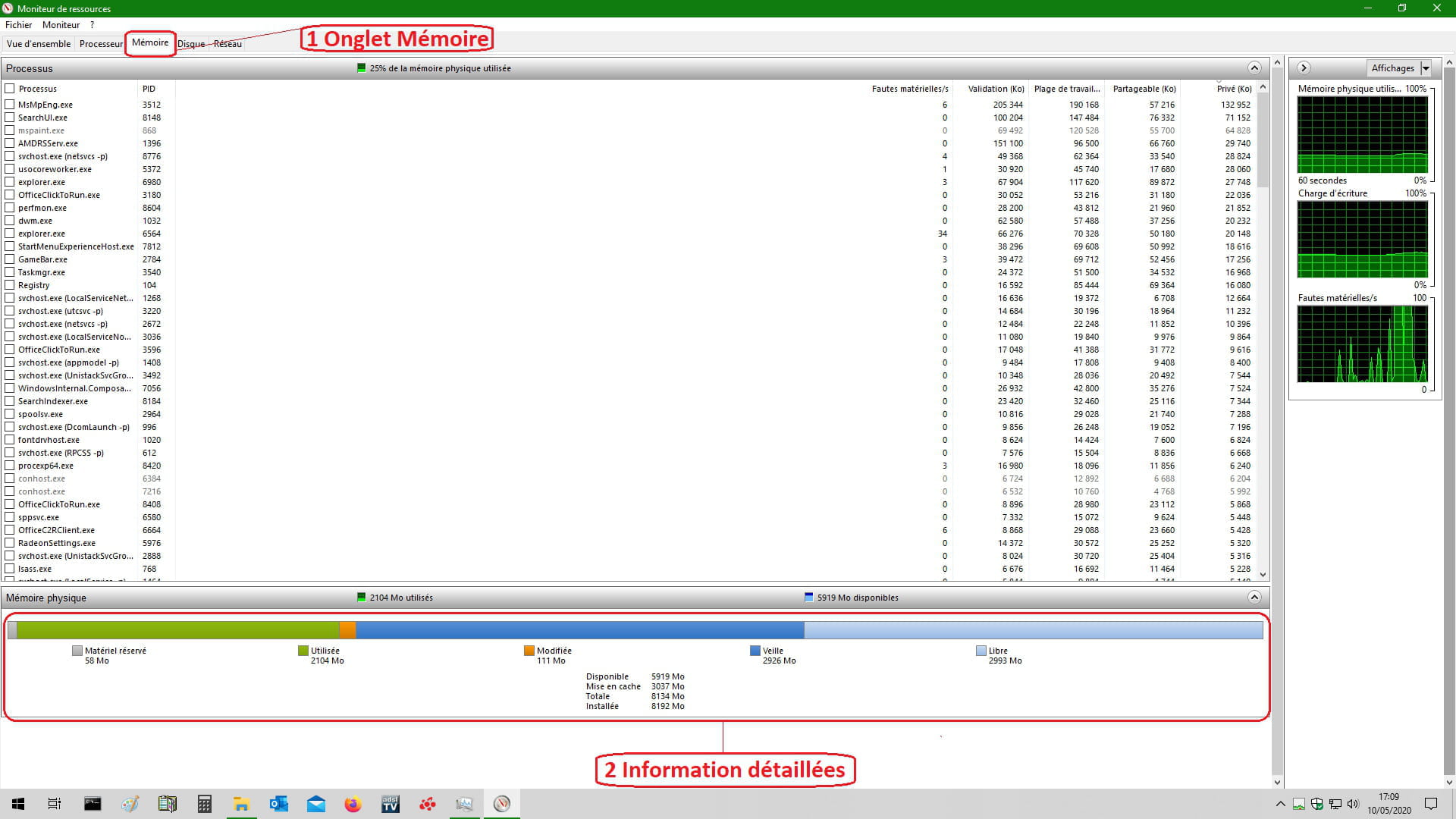
Task: Check the perfmon.exe process checkbox
Action: tap(10, 208)
